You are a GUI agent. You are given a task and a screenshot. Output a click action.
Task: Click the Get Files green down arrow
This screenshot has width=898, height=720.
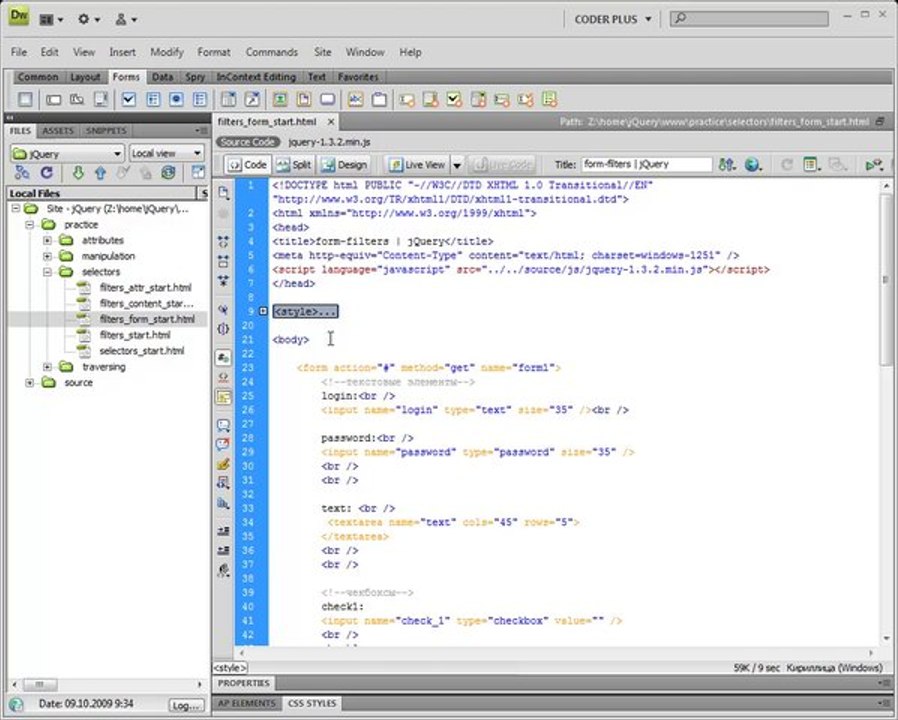click(x=78, y=172)
